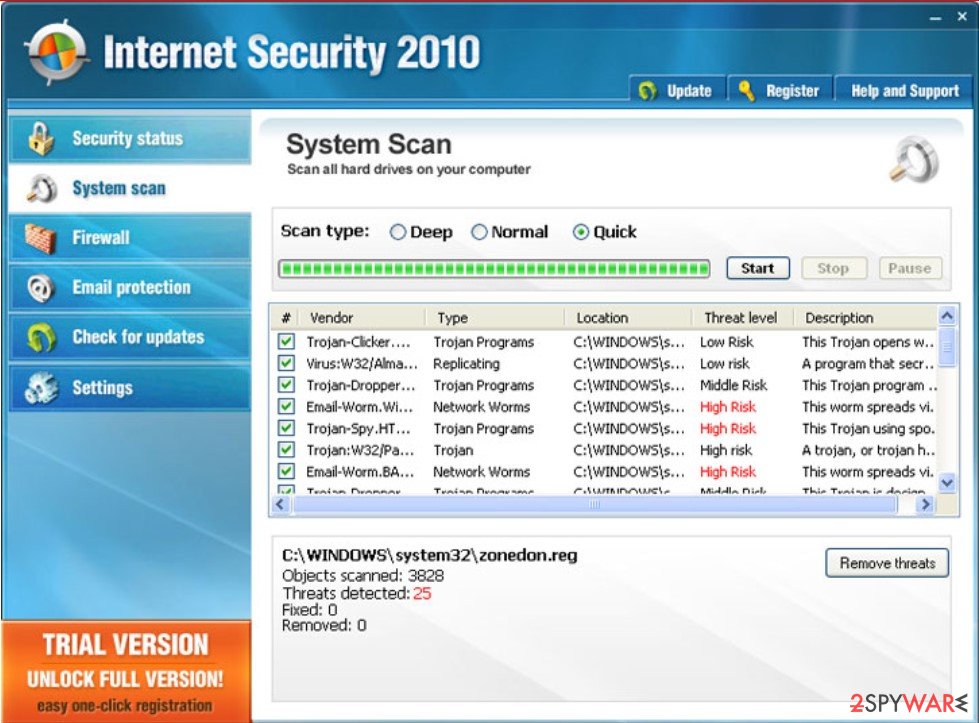
Task: Click the Remove threats button
Action: tap(886, 563)
